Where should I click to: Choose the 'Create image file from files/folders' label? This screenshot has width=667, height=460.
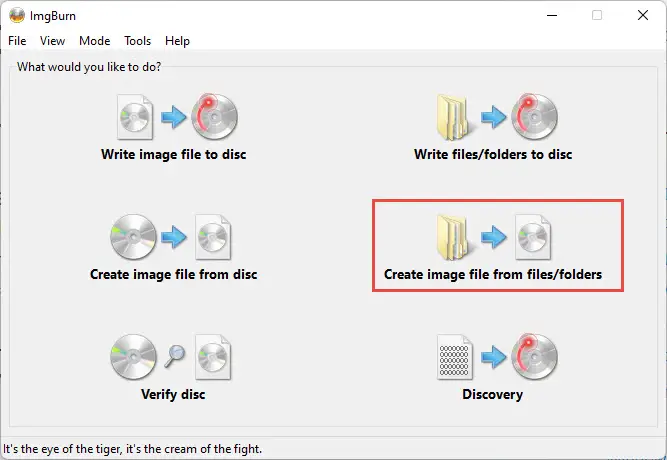[493, 274]
